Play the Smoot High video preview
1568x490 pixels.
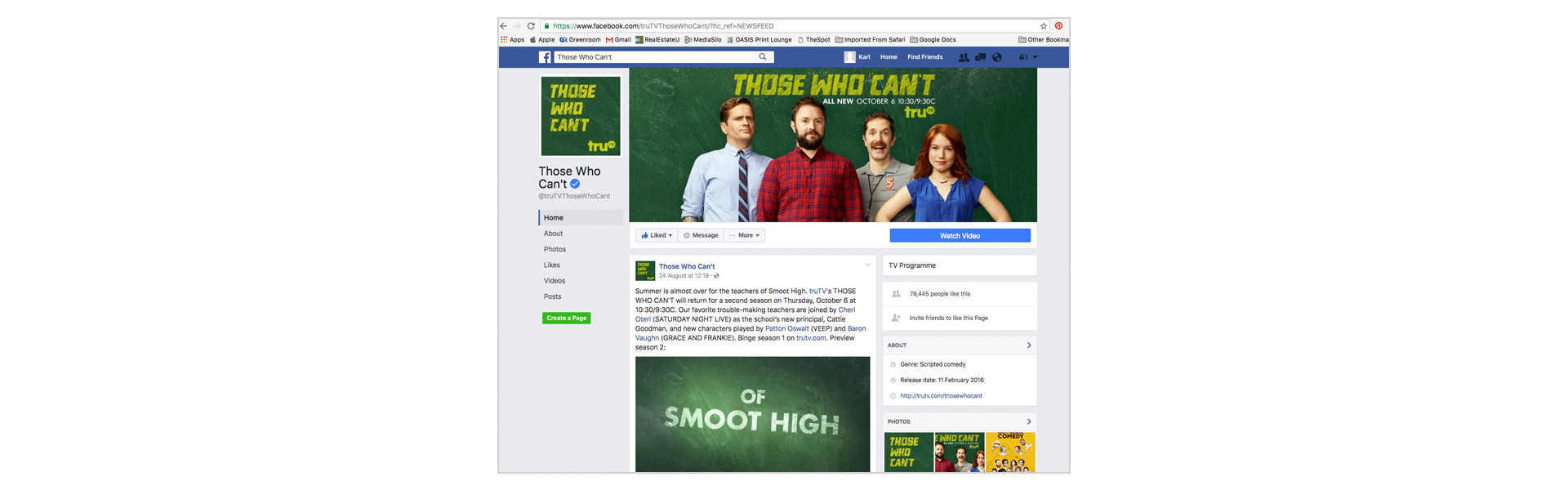pos(753,414)
